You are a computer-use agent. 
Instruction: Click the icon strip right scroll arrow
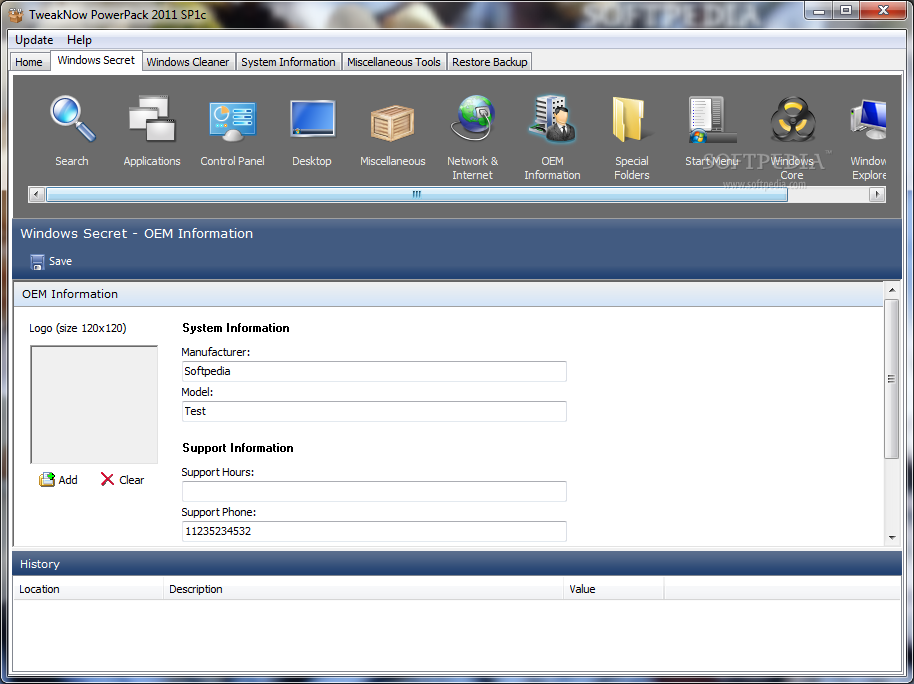coord(877,194)
